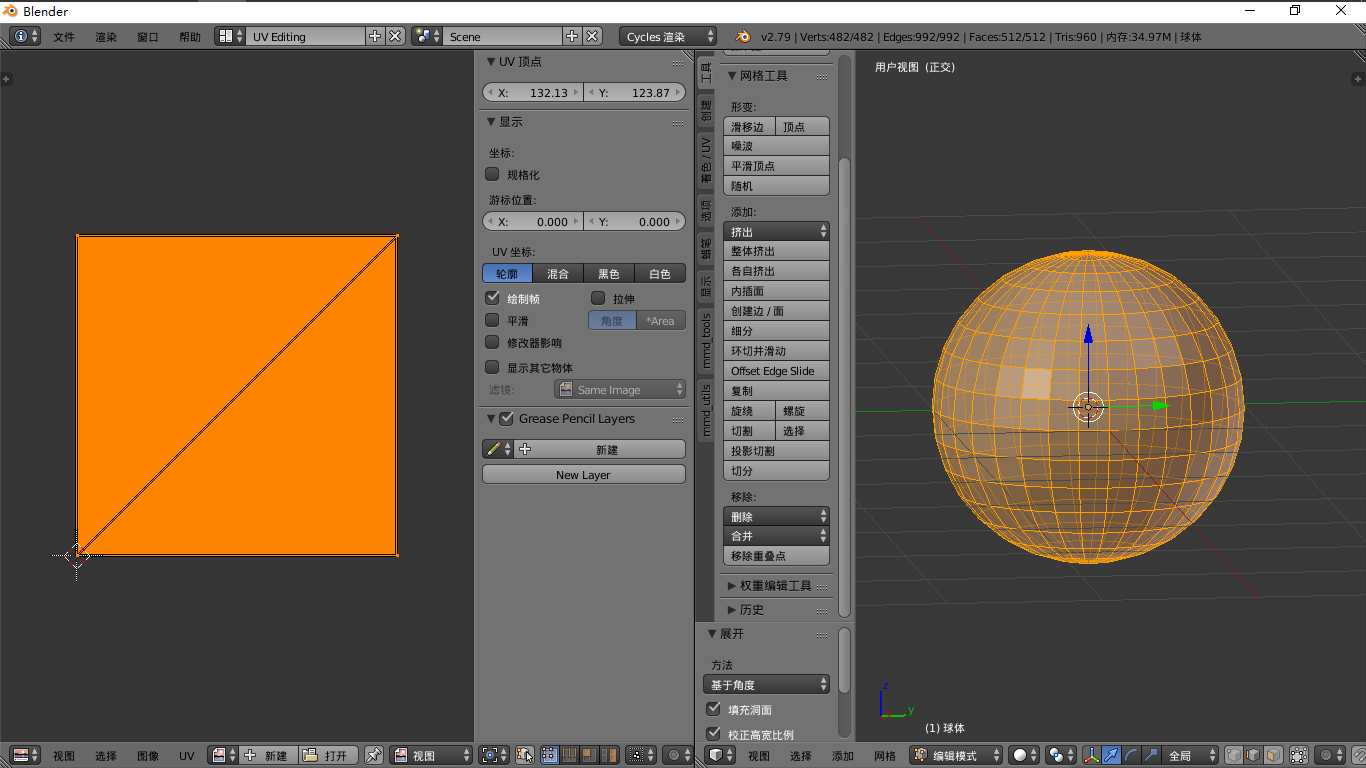Select edge select mode in 3D view
The width and height of the screenshot is (1366, 768).
(1254, 755)
